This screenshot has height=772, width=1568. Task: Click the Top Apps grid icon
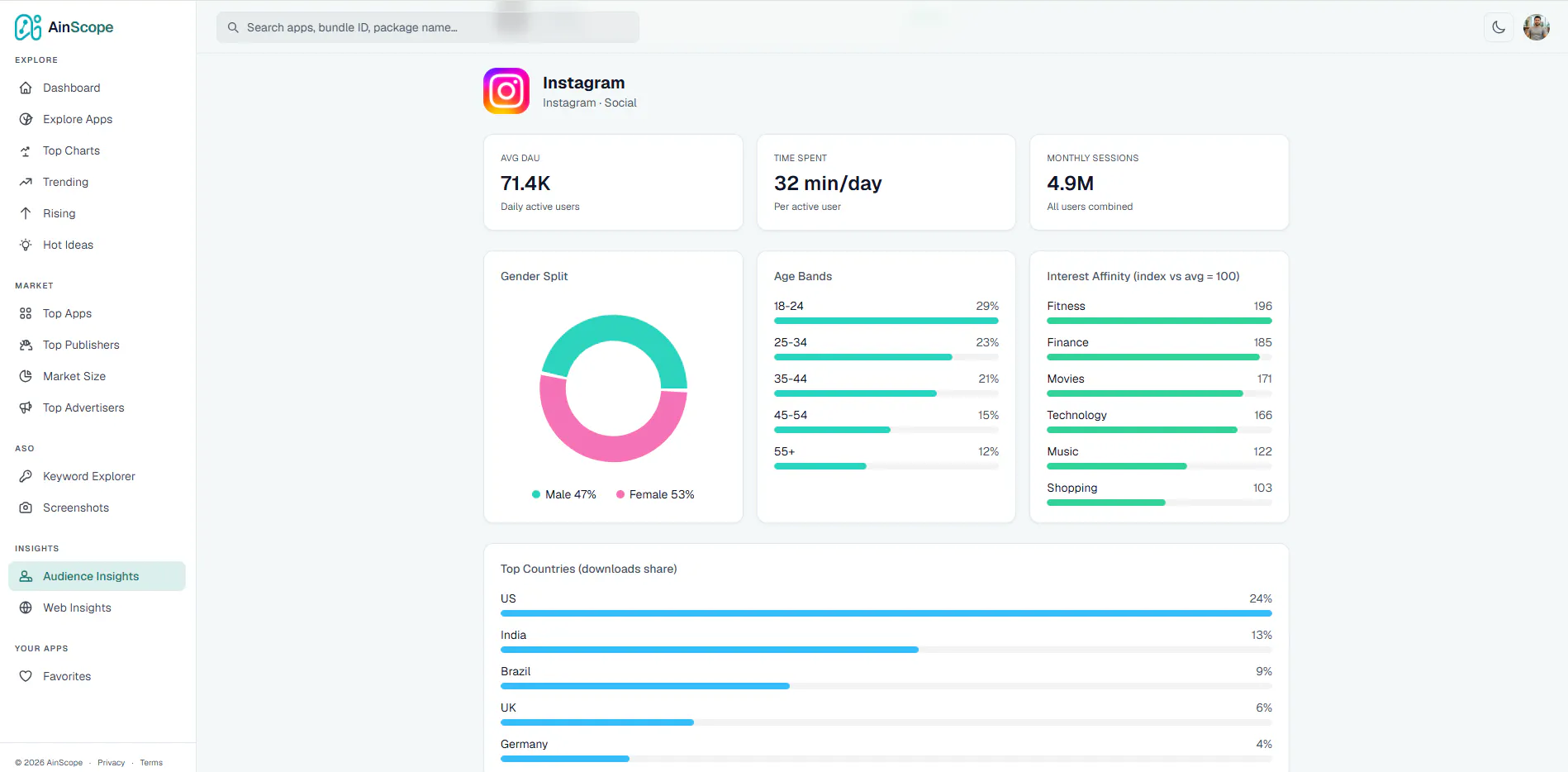[x=26, y=313]
